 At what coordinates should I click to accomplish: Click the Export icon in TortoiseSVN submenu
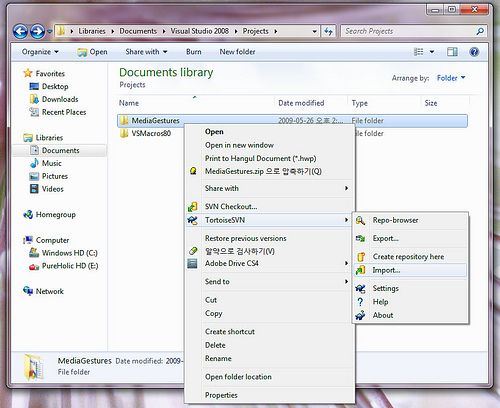360,239
